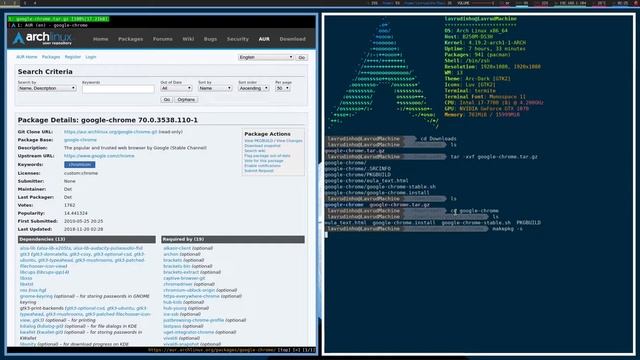640x360 pixels.
Task: Open ice-ssb in Required by list
Action: coord(171,314)
